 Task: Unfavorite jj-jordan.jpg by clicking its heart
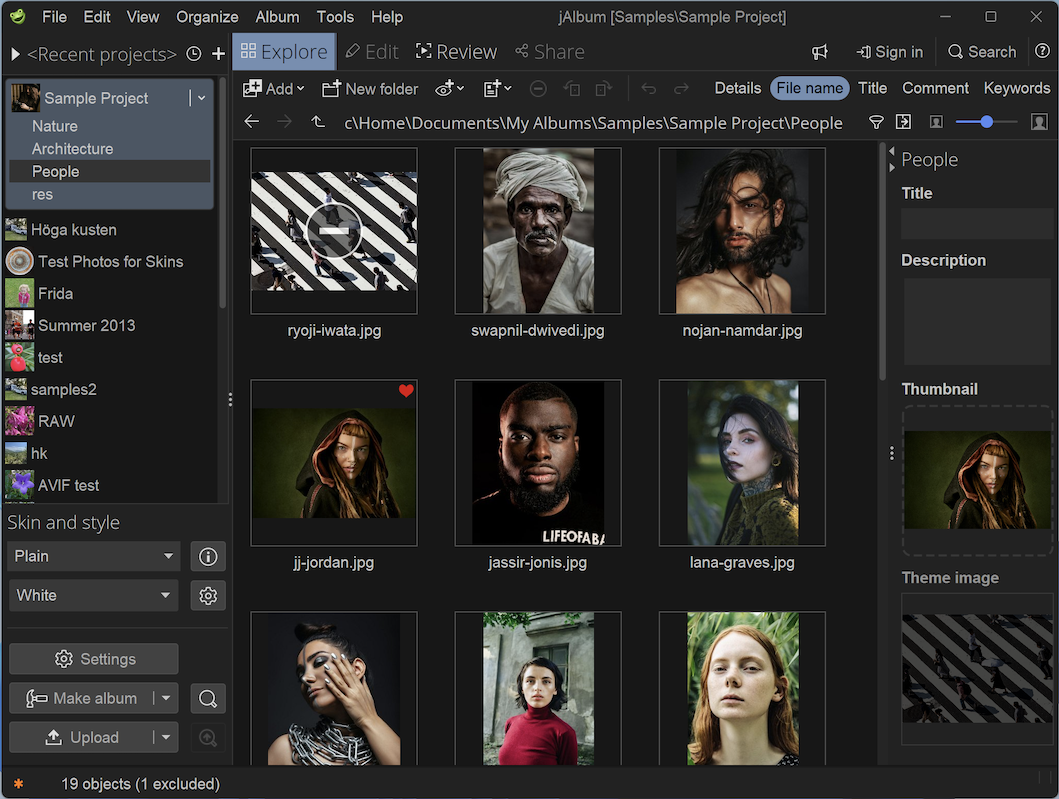pyautogui.click(x=406, y=391)
